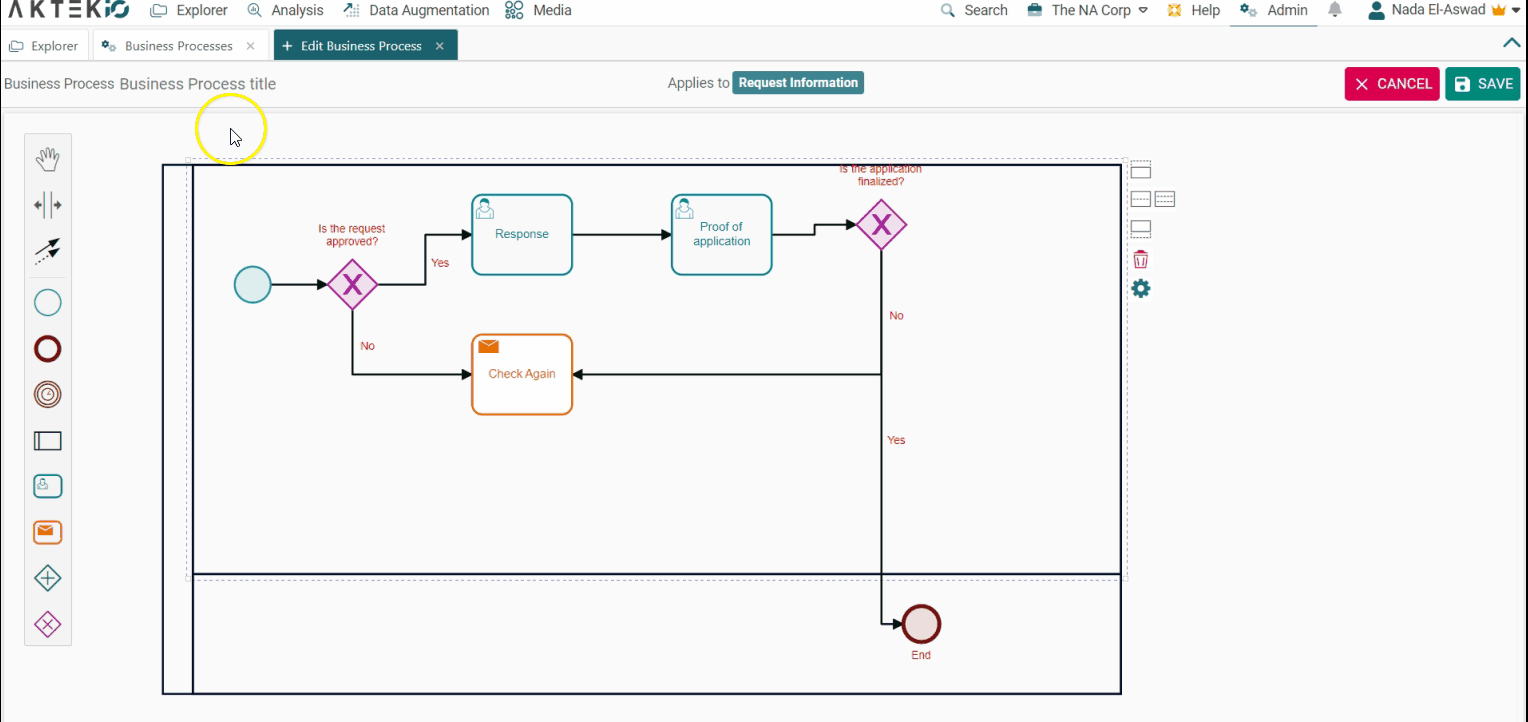Cancel editing the business process
Screen dimensions: 1528x722
pyautogui.click(x=1391, y=84)
